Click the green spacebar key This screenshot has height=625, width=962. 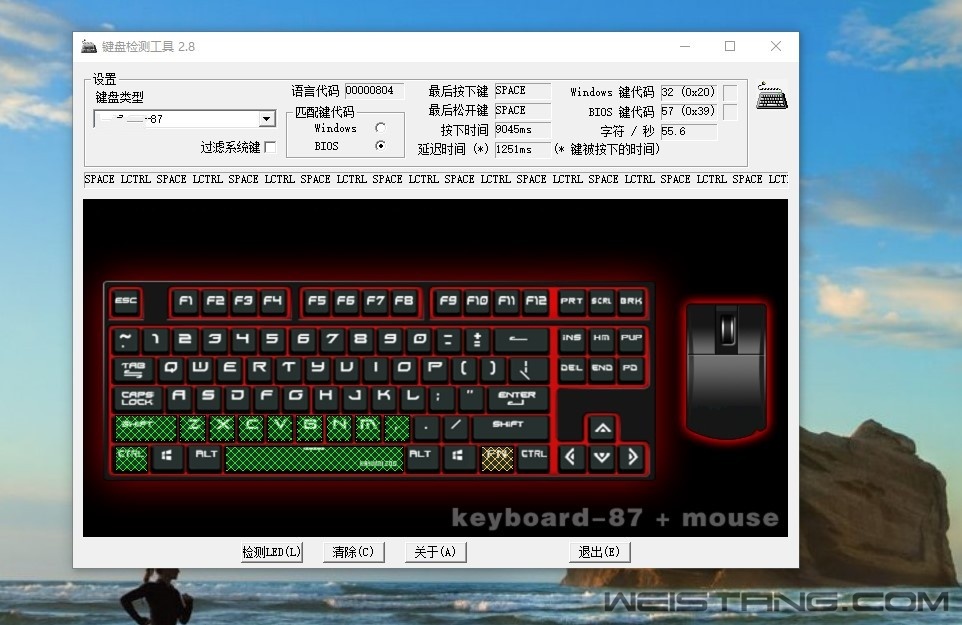[x=314, y=458]
